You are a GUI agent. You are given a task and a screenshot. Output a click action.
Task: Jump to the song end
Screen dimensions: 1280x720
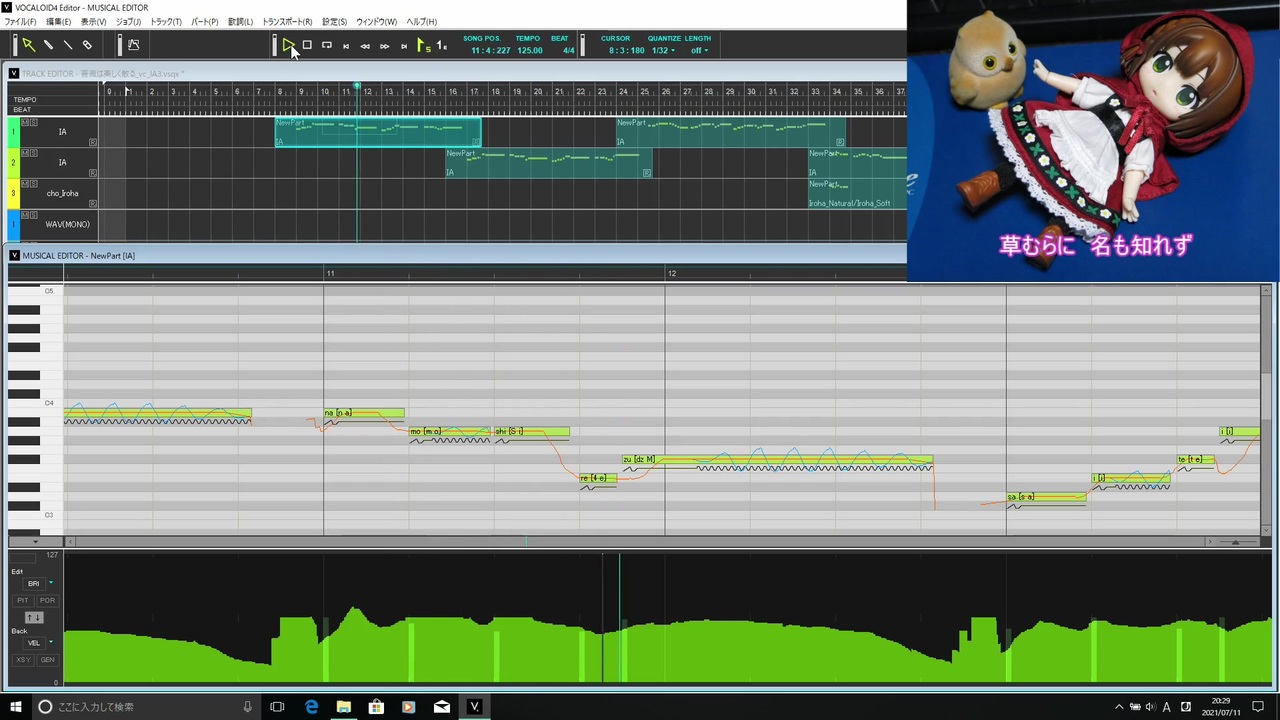pyautogui.click(x=404, y=46)
